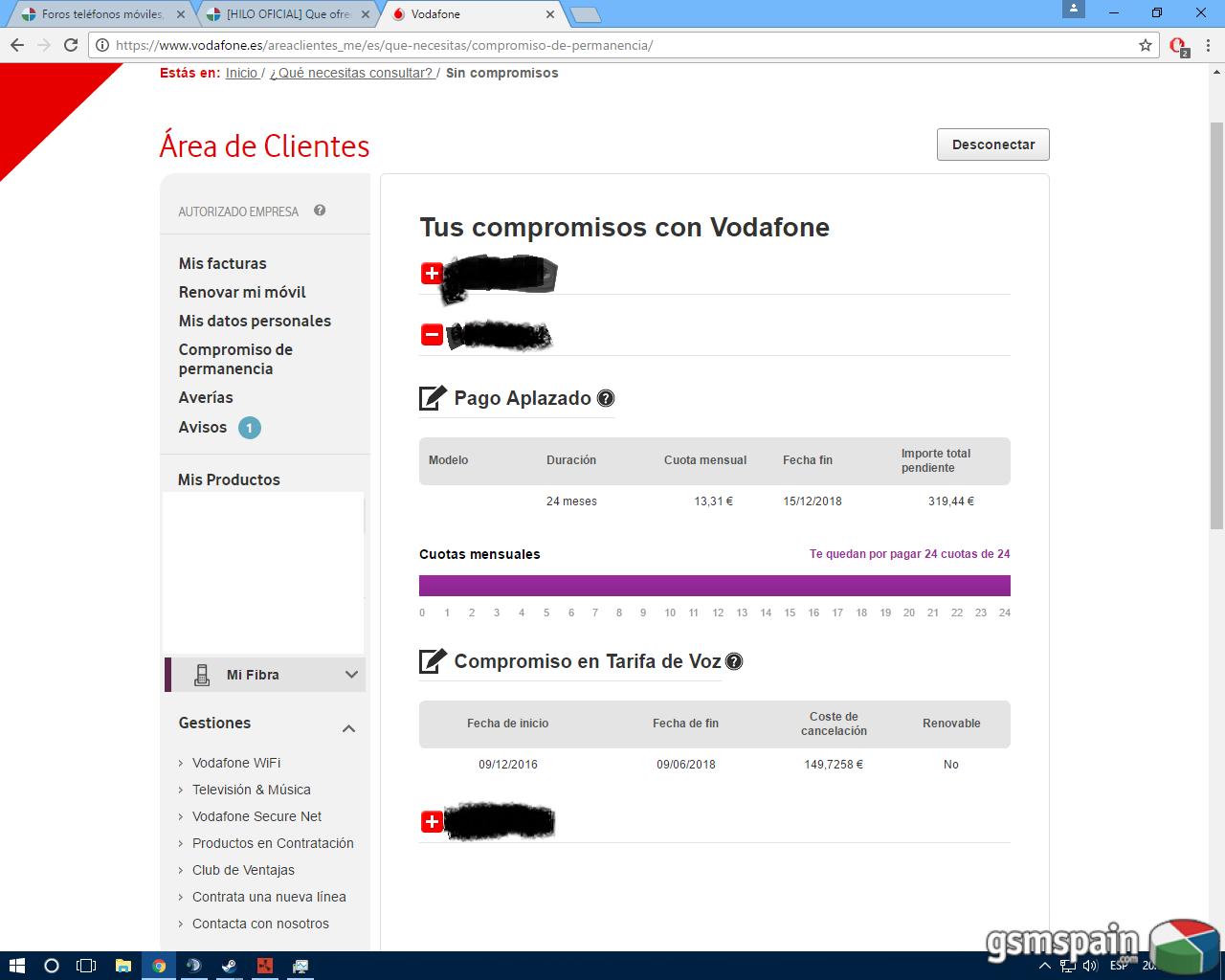The width and height of the screenshot is (1225, 980).
Task: Open Avisos notification badge
Action: pyautogui.click(x=249, y=428)
